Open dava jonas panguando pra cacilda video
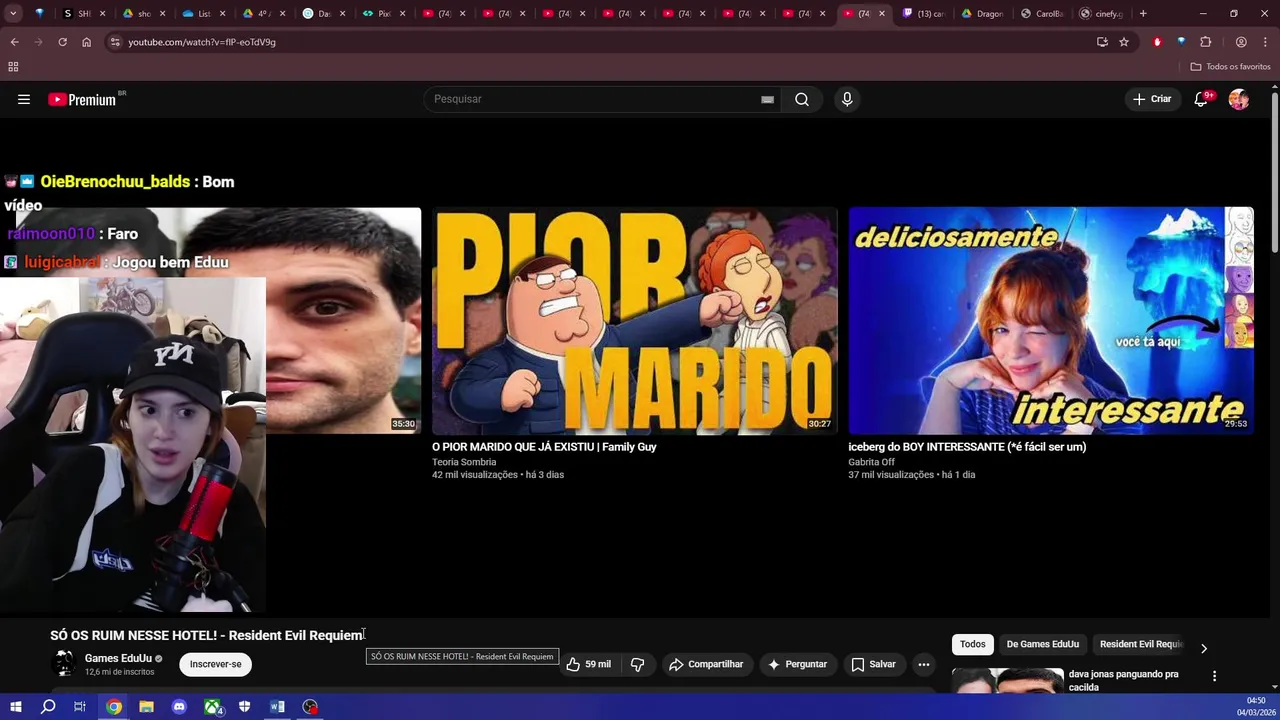 pyautogui.click(x=1124, y=680)
